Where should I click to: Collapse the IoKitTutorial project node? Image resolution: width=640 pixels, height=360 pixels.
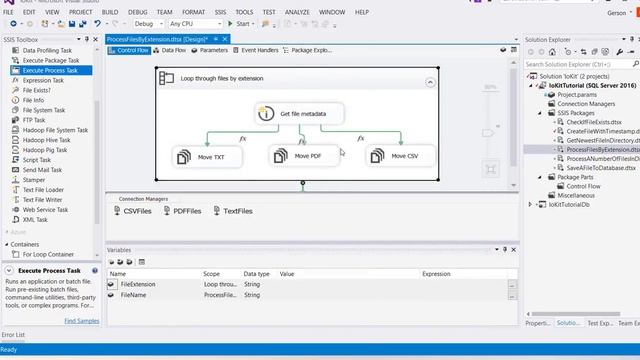[x=531, y=86]
